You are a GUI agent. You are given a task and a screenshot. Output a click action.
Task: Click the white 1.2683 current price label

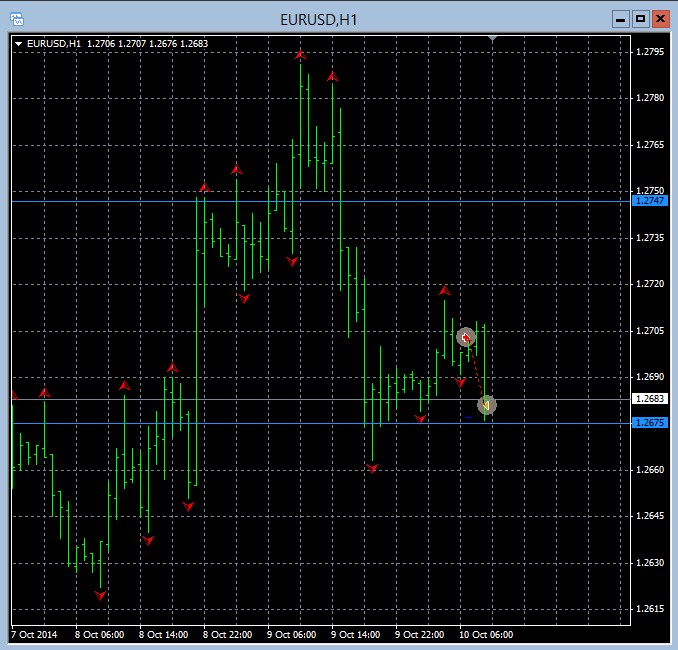pyautogui.click(x=648, y=399)
